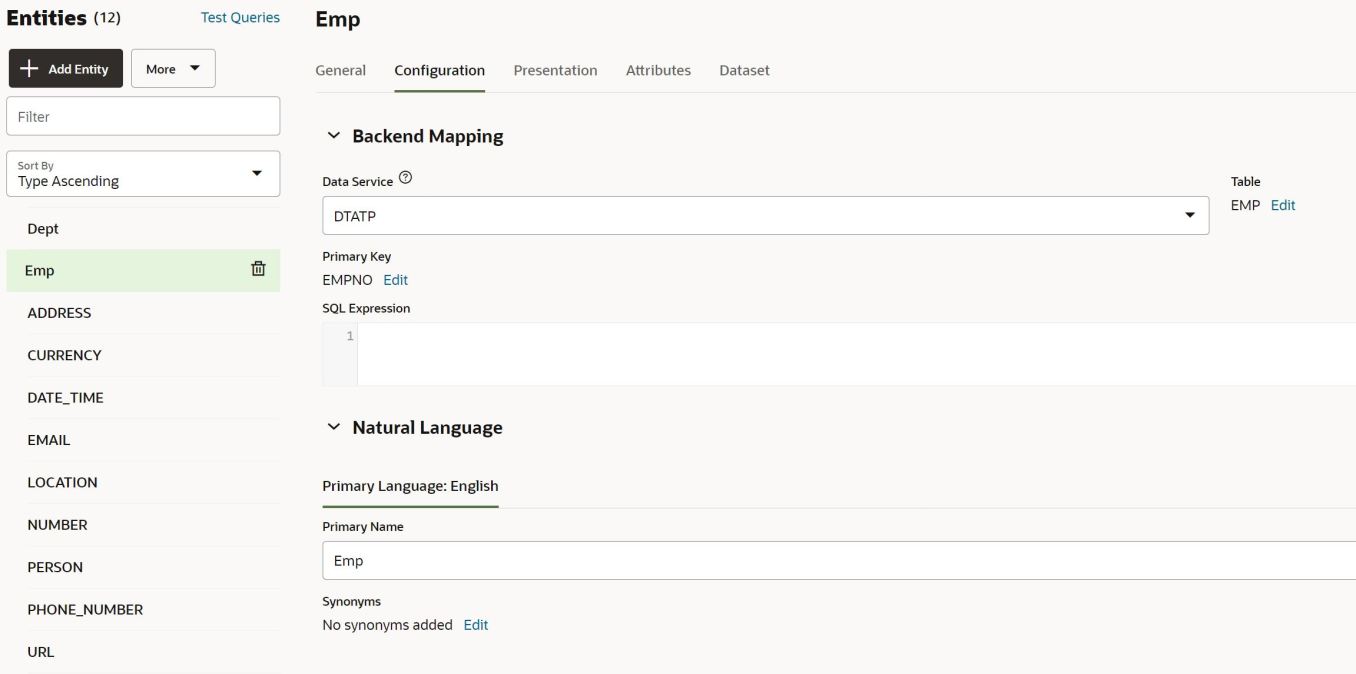
Task: Click the entity Filter input field
Action: tap(143, 116)
